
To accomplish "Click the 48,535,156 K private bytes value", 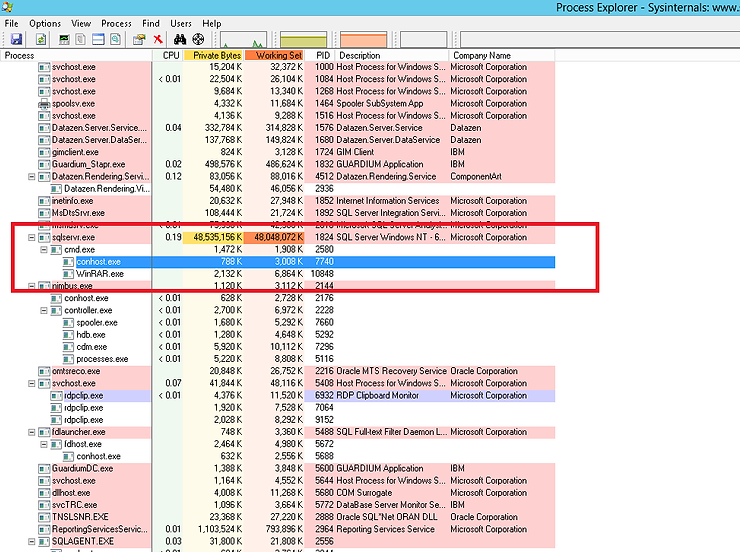I will [218, 237].
